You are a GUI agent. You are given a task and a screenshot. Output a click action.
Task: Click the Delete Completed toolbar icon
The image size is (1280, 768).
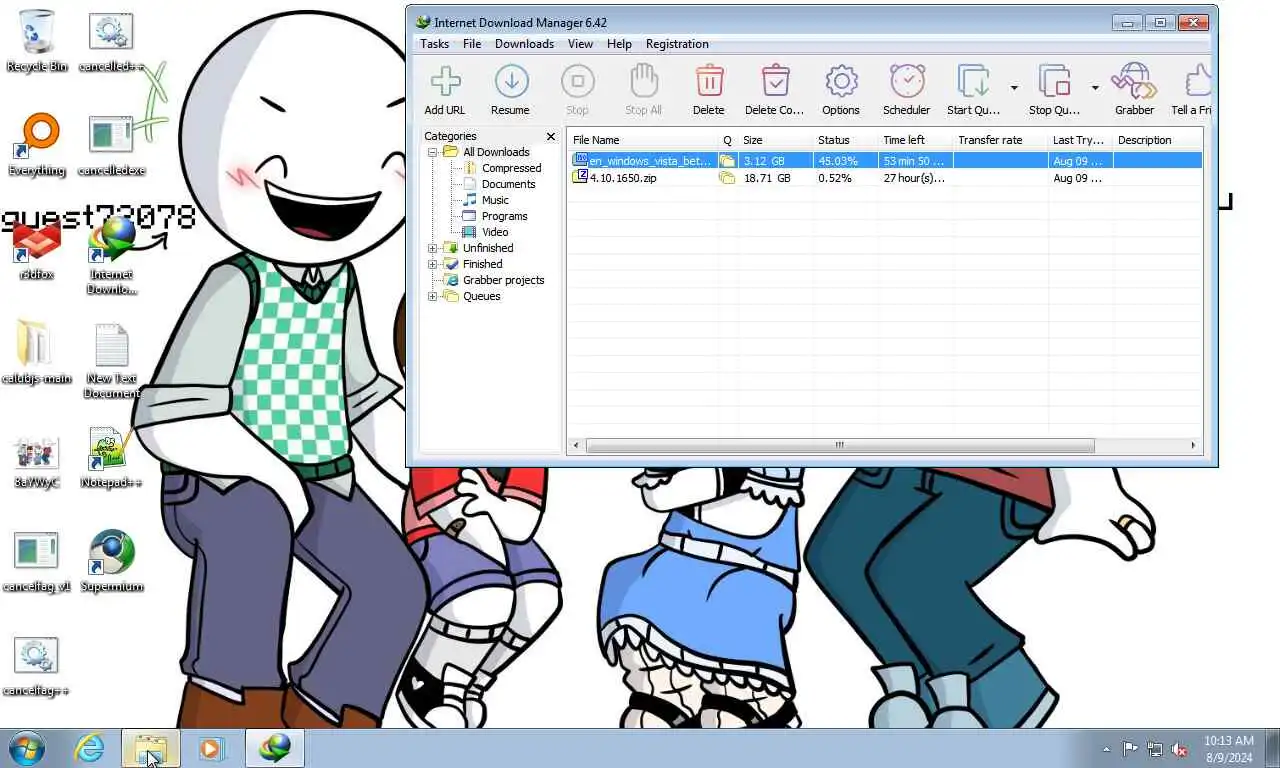coord(775,82)
